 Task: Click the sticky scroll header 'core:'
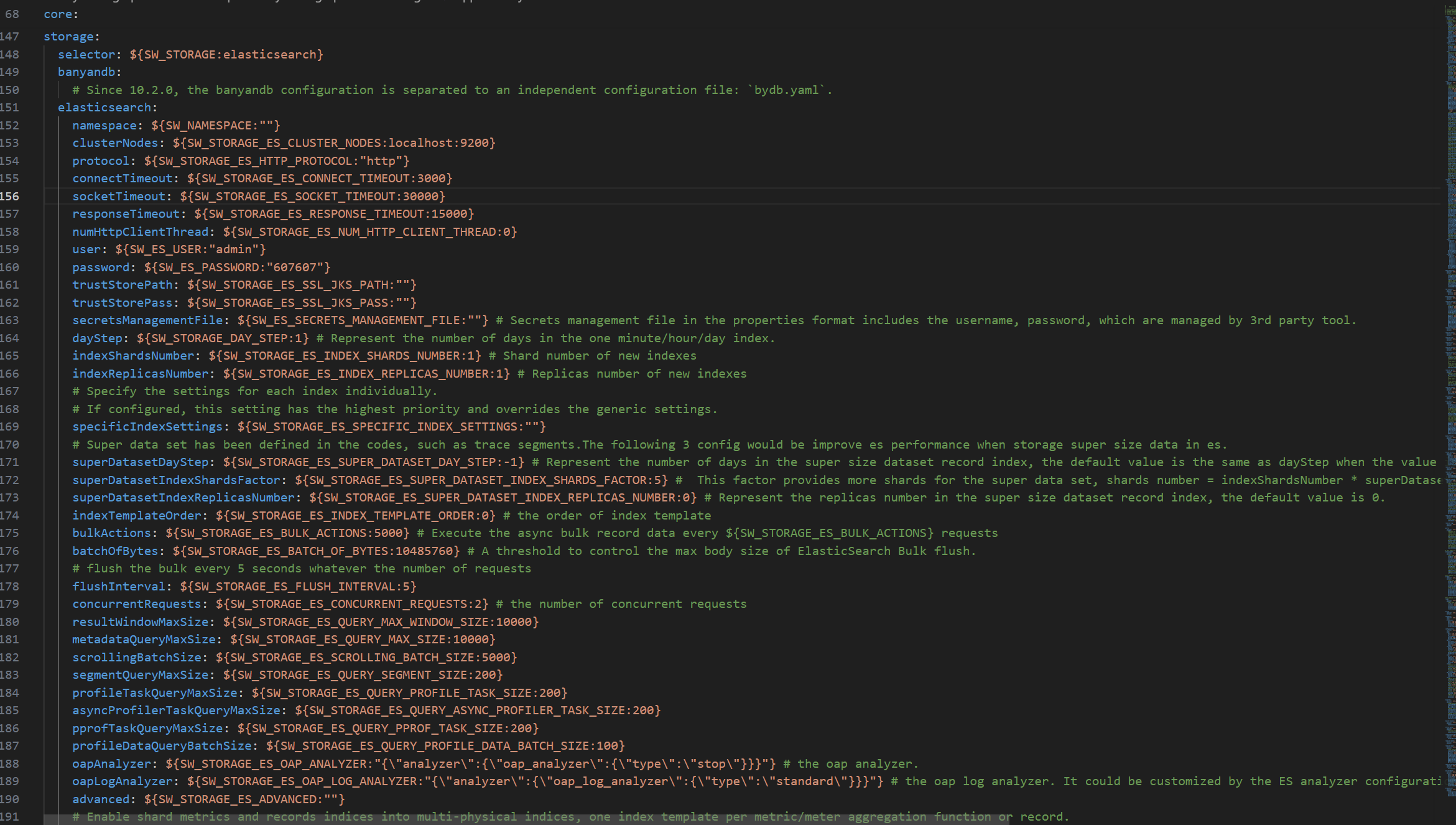point(60,14)
